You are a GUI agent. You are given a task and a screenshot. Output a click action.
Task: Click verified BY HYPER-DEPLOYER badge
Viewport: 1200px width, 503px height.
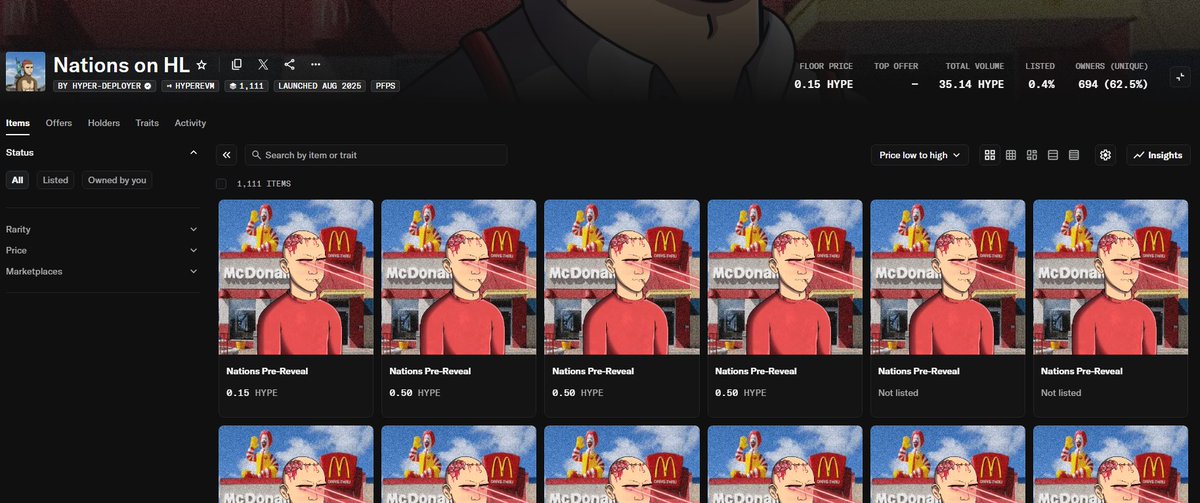(105, 86)
